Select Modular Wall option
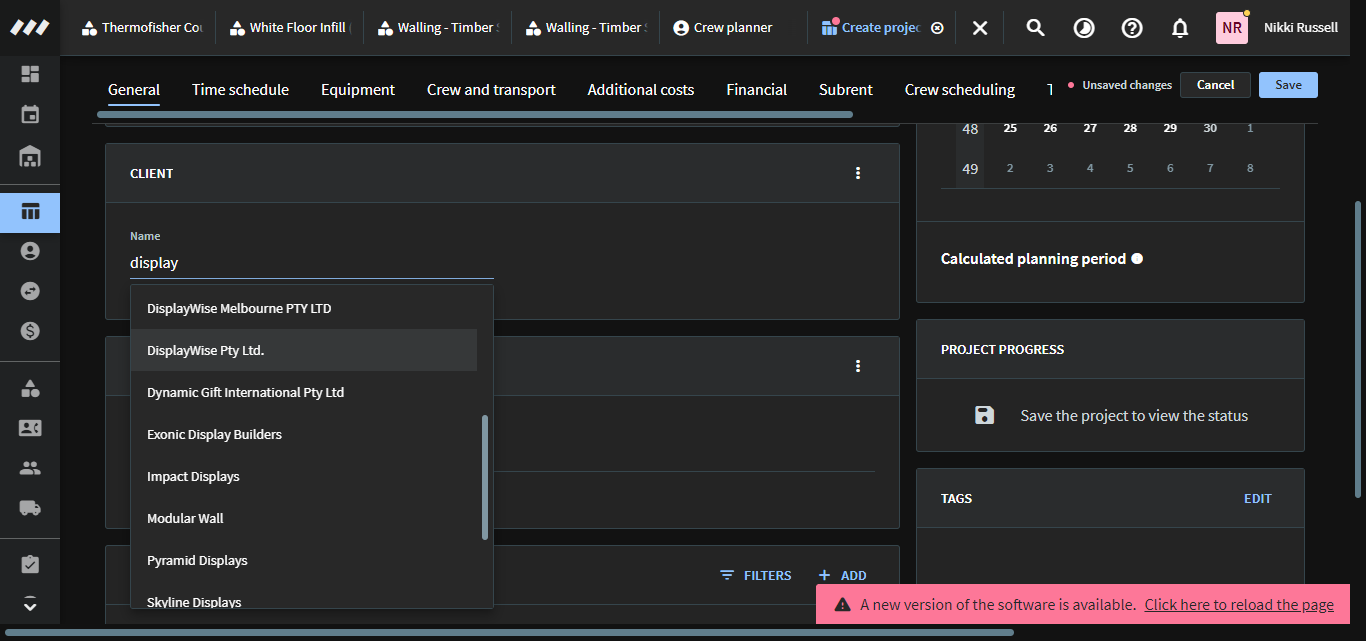The width and height of the screenshot is (1366, 641). click(304, 518)
